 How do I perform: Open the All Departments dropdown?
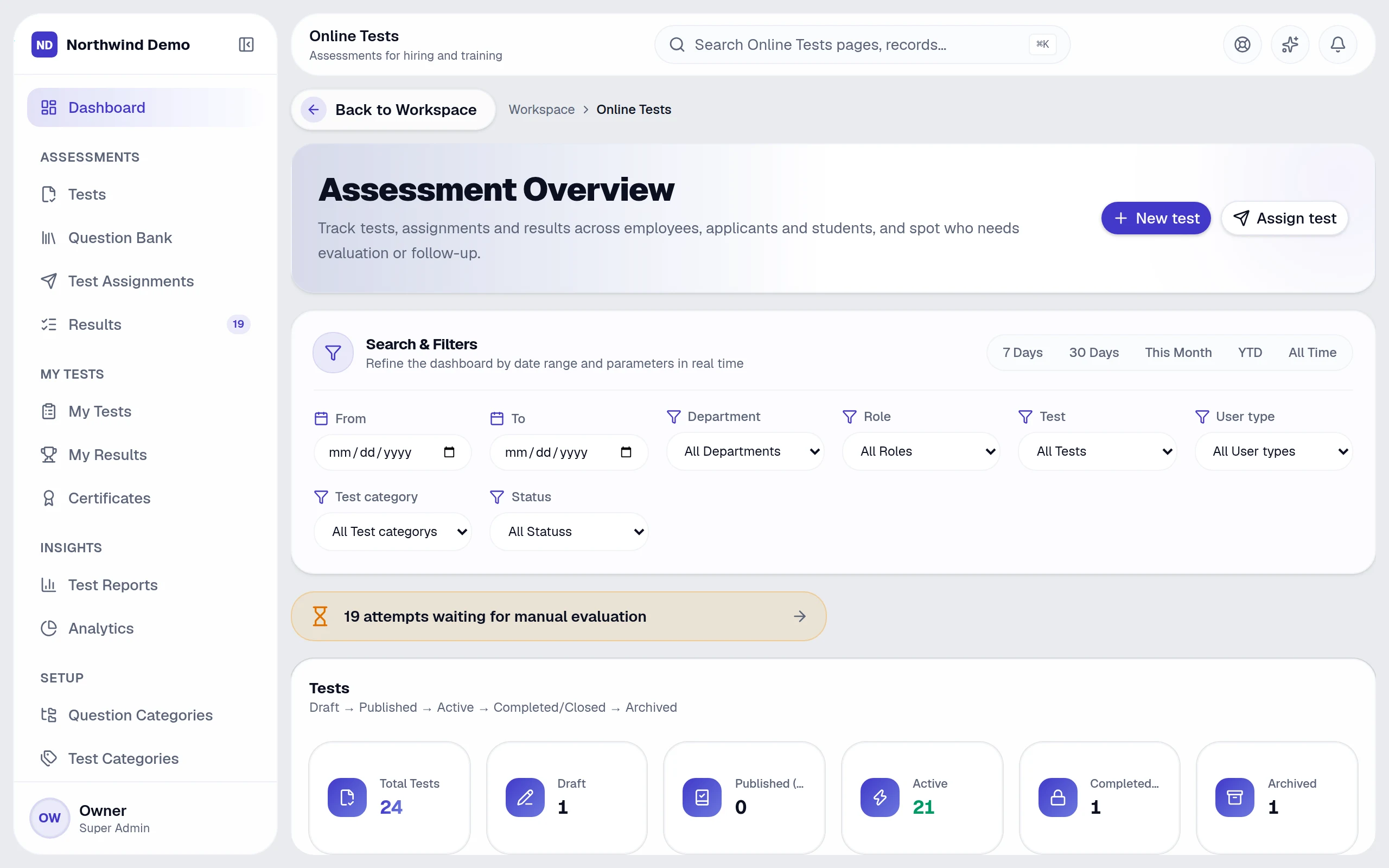click(x=745, y=451)
